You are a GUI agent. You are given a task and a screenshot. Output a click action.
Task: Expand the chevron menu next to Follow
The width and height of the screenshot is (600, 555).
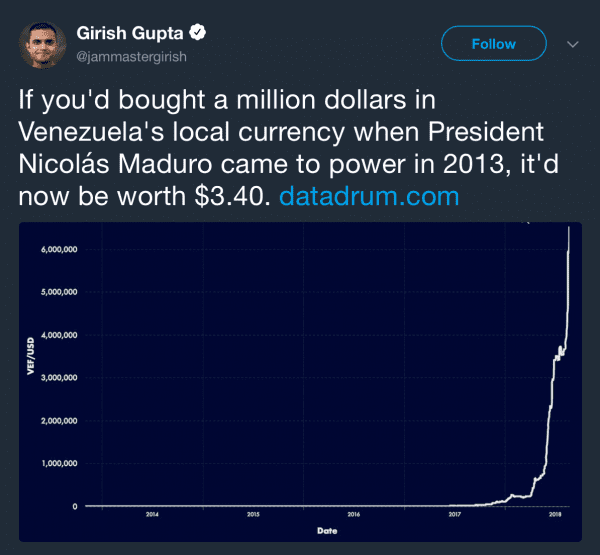[573, 44]
